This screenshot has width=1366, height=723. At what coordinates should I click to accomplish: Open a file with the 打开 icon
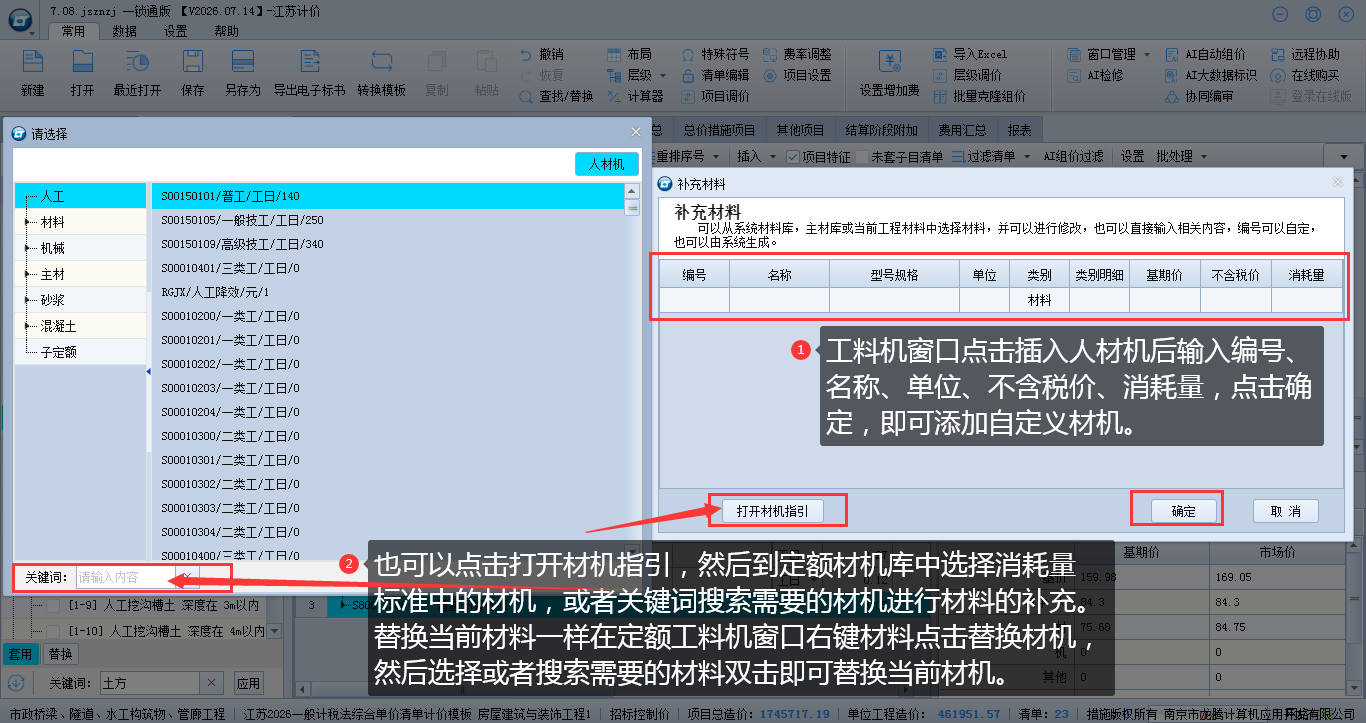(x=82, y=73)
